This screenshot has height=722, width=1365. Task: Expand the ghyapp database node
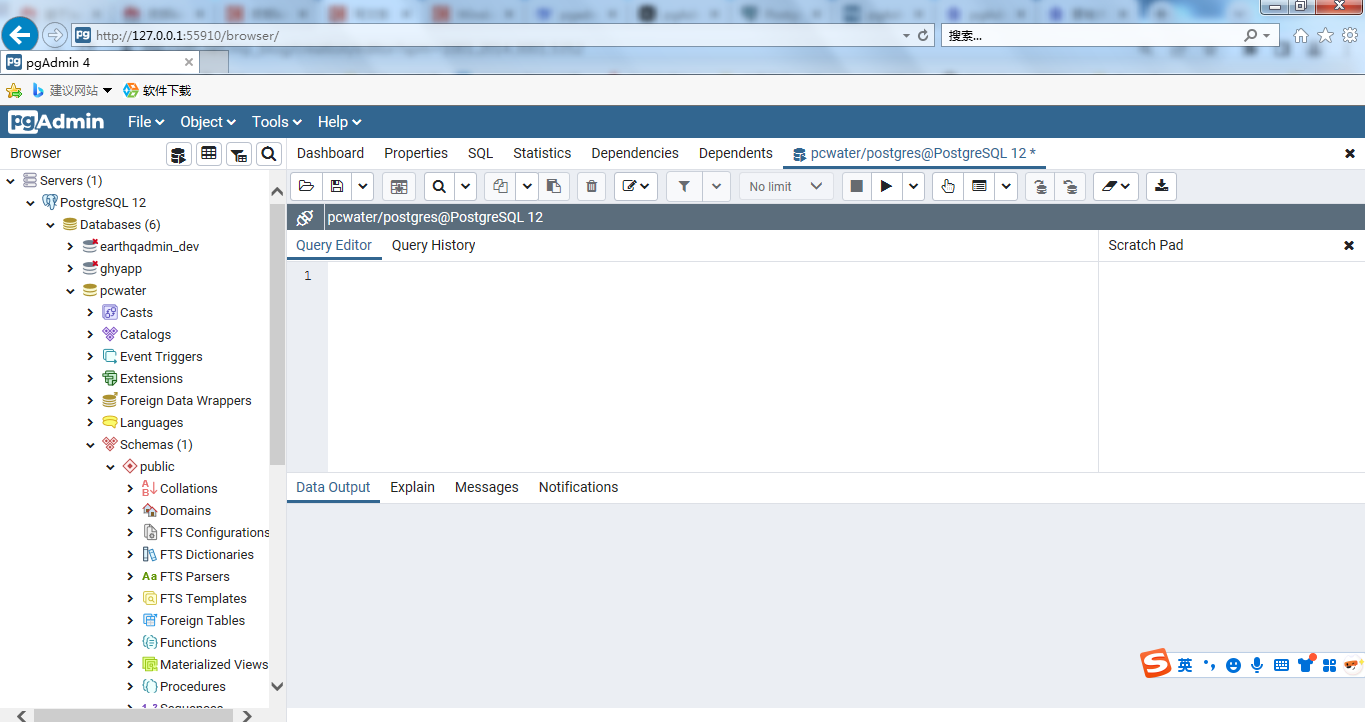tap(70, 269)
